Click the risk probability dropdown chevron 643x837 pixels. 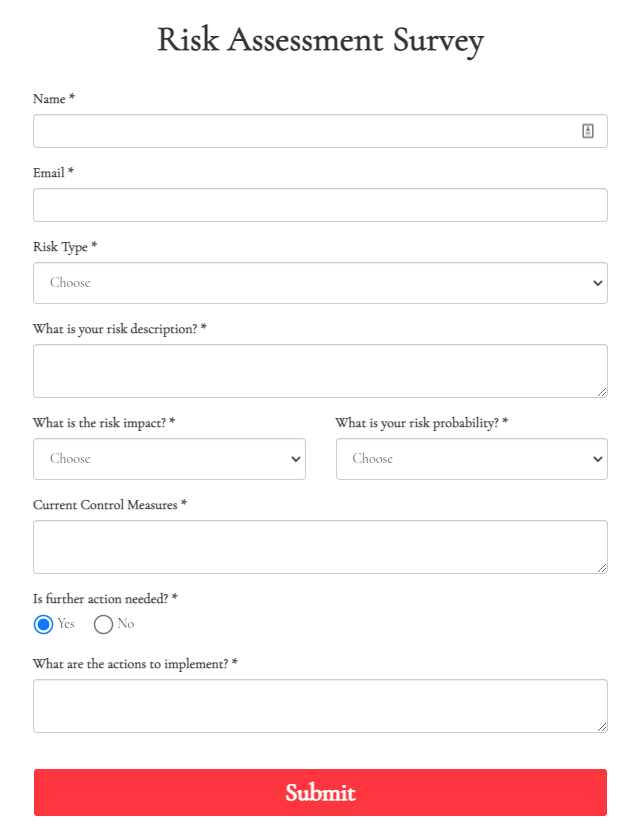click(598, 459)
